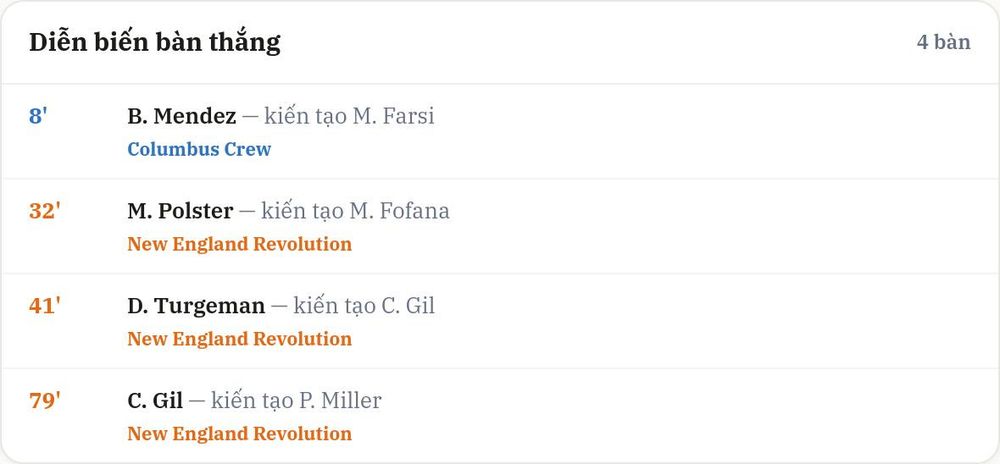
Task: Select the 41' minute marker
Action: tap(45, 306)
